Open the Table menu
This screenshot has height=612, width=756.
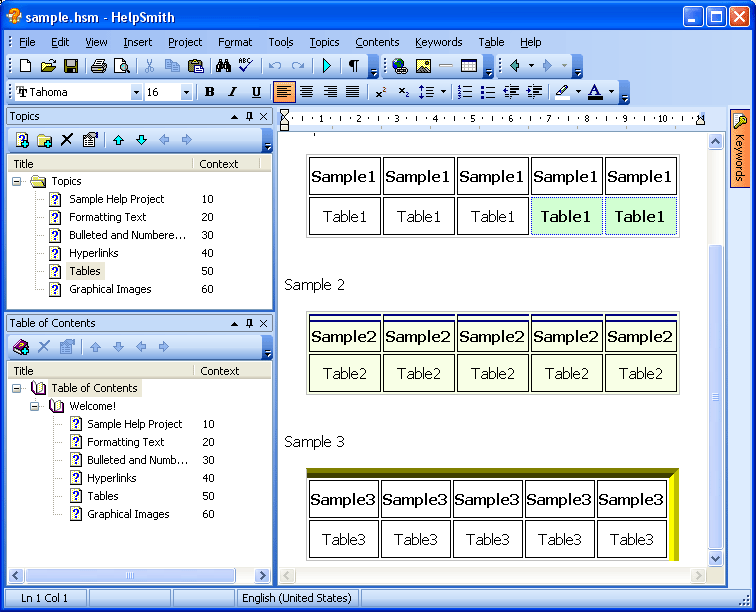(x=491, y=42)
